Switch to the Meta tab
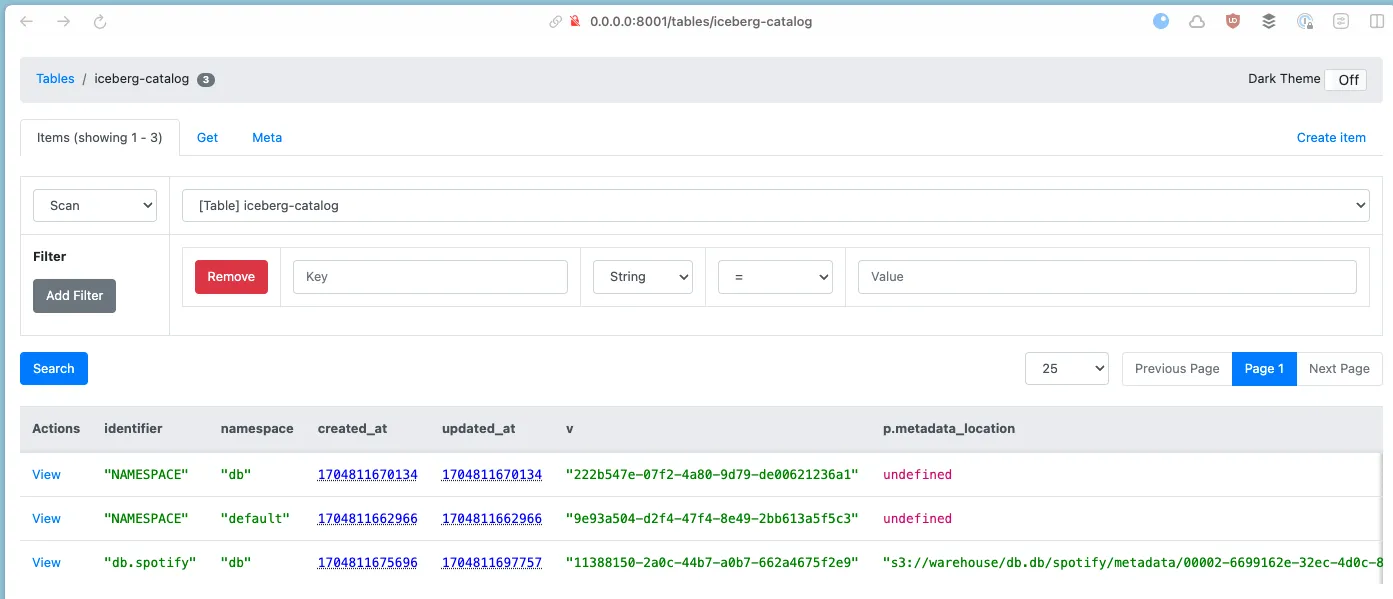 coord(267,138)
